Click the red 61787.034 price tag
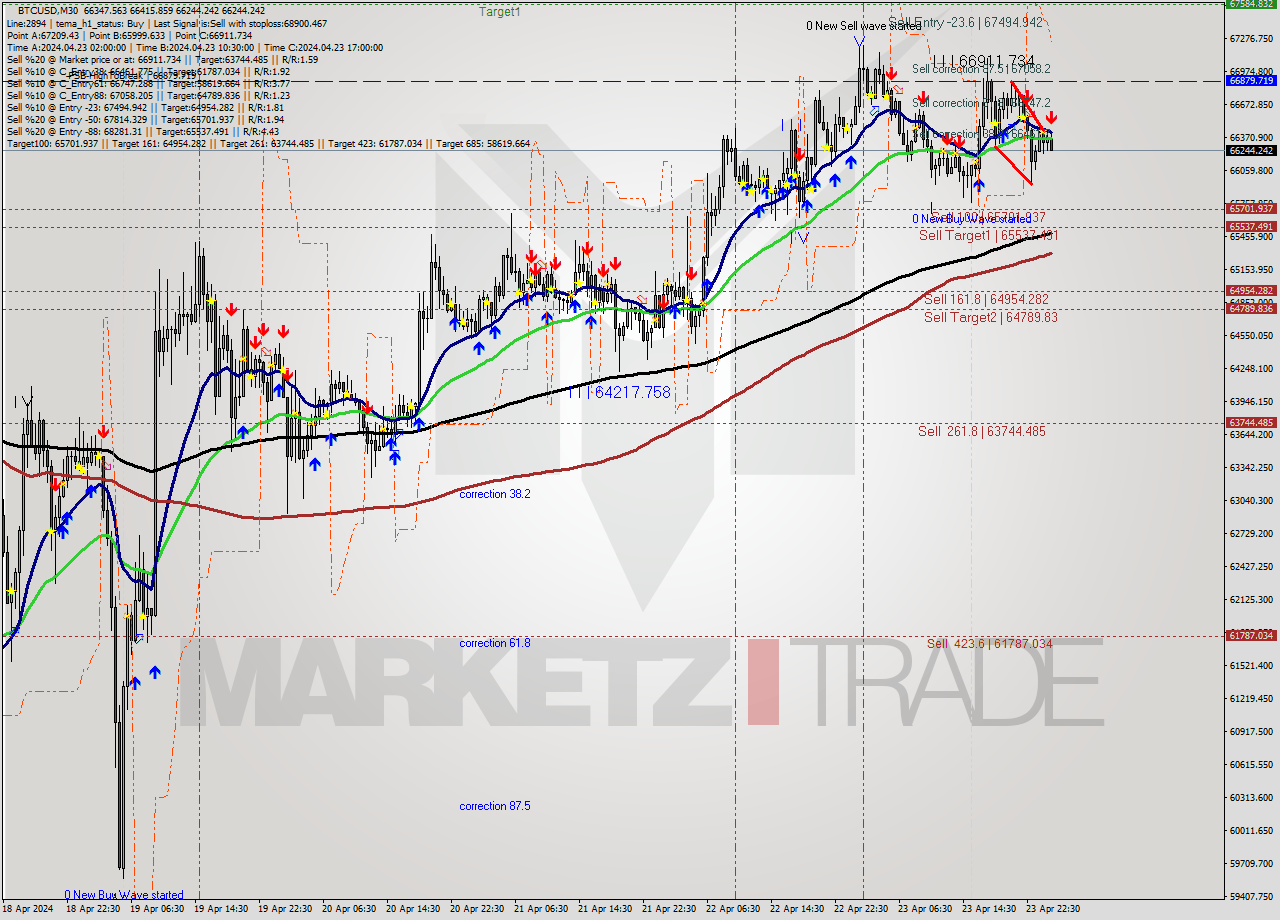The height and width of the screenshot is (920, 1280). coord(1250,635)
